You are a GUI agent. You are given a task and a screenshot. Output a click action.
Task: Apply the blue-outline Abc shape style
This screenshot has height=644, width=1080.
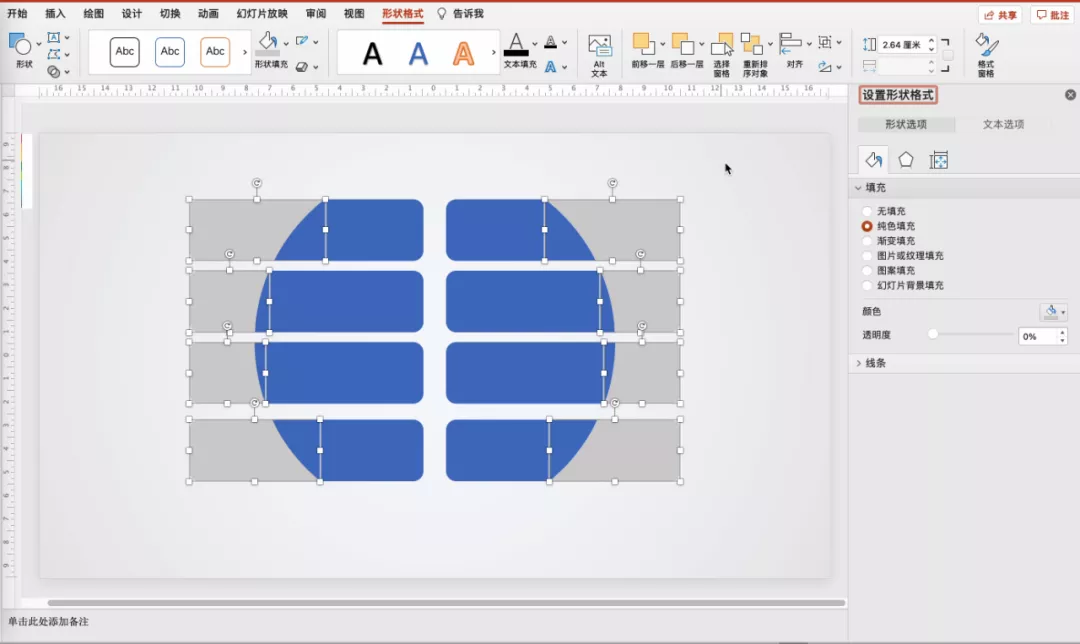(170, 52)
